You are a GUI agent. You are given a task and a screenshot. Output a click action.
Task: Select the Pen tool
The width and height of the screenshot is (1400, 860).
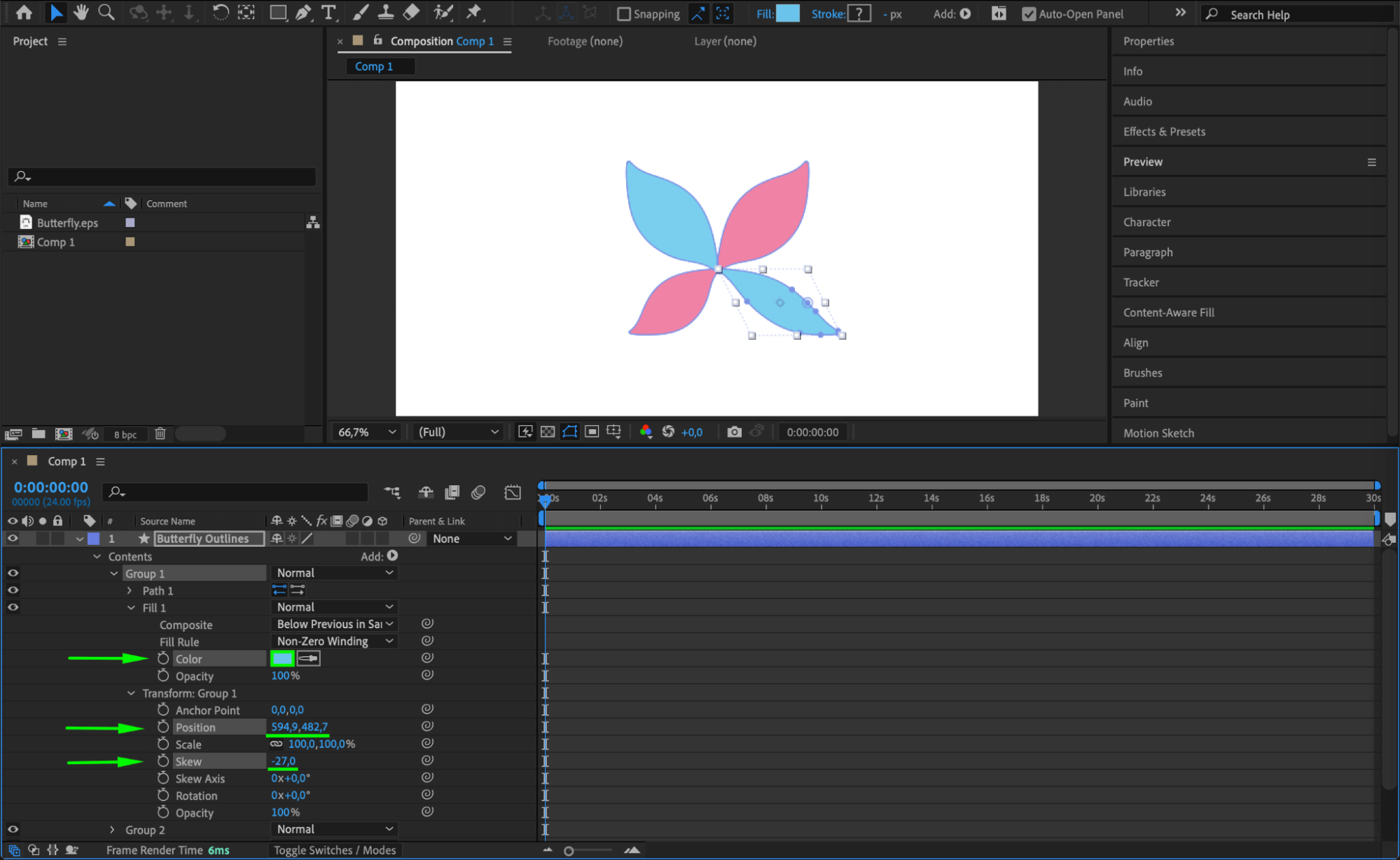303,13
